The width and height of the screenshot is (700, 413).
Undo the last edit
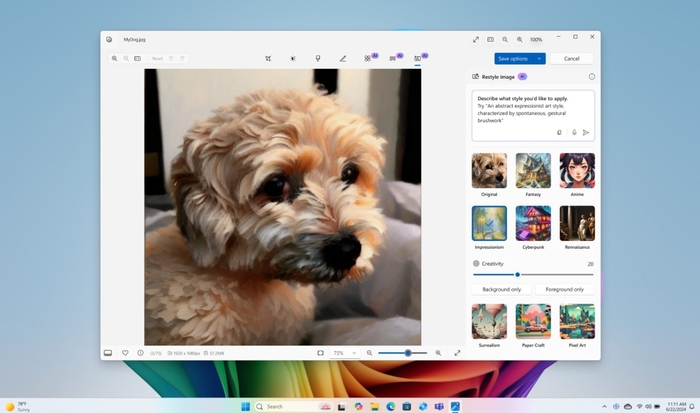[171, 58]
